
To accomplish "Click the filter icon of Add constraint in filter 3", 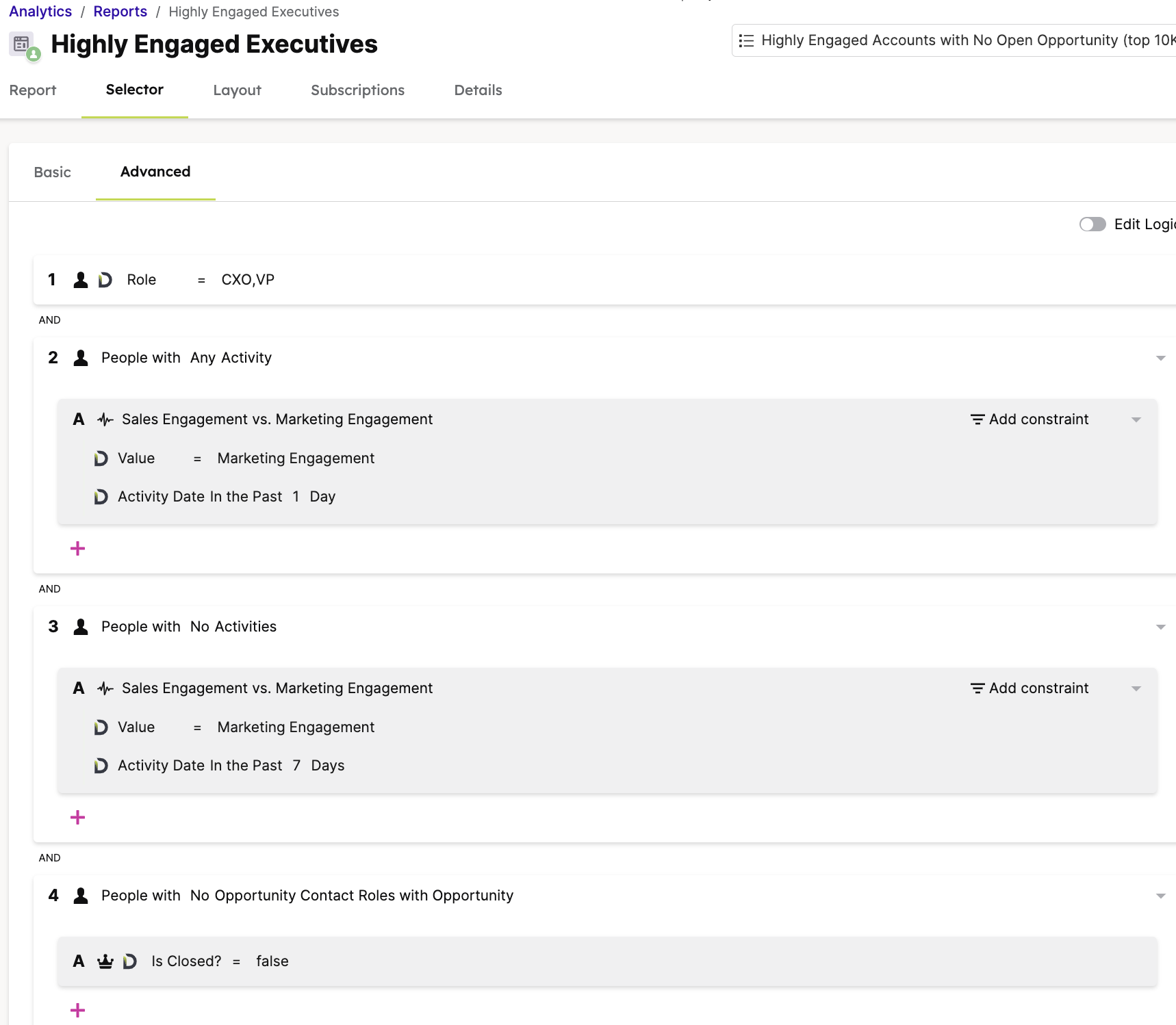I will pos(977,688).
